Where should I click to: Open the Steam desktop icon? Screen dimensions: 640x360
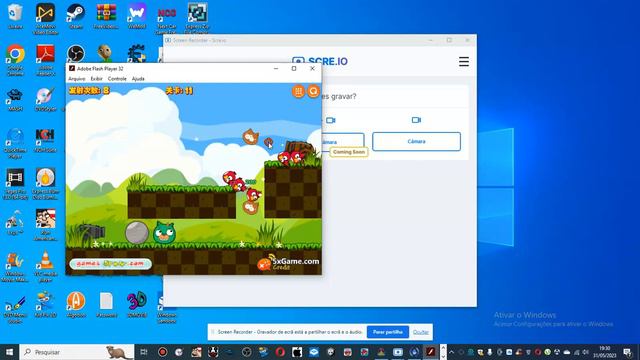pos(76,16)
